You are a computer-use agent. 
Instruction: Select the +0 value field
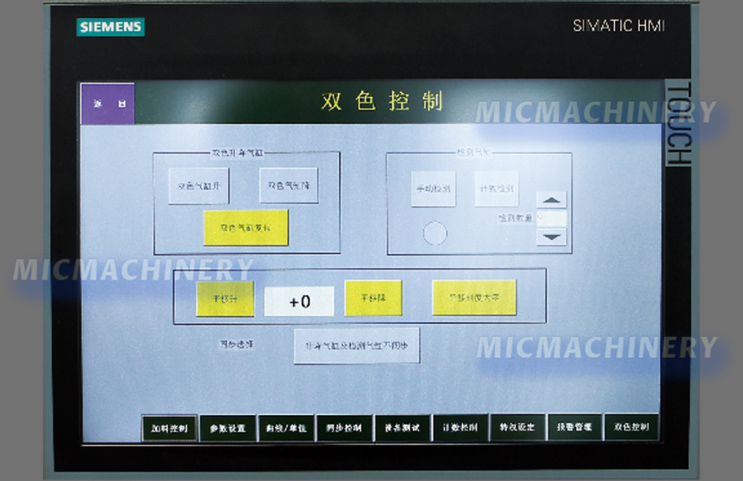point(299,301)
